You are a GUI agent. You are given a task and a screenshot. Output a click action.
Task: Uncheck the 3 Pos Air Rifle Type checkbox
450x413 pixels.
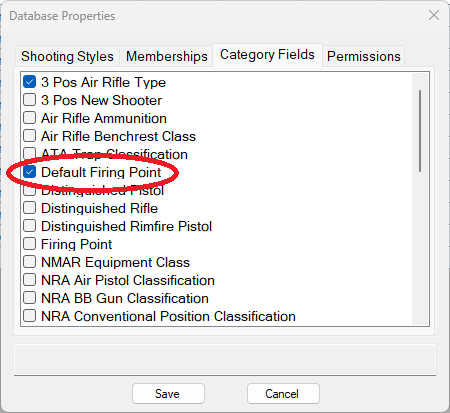29,82
